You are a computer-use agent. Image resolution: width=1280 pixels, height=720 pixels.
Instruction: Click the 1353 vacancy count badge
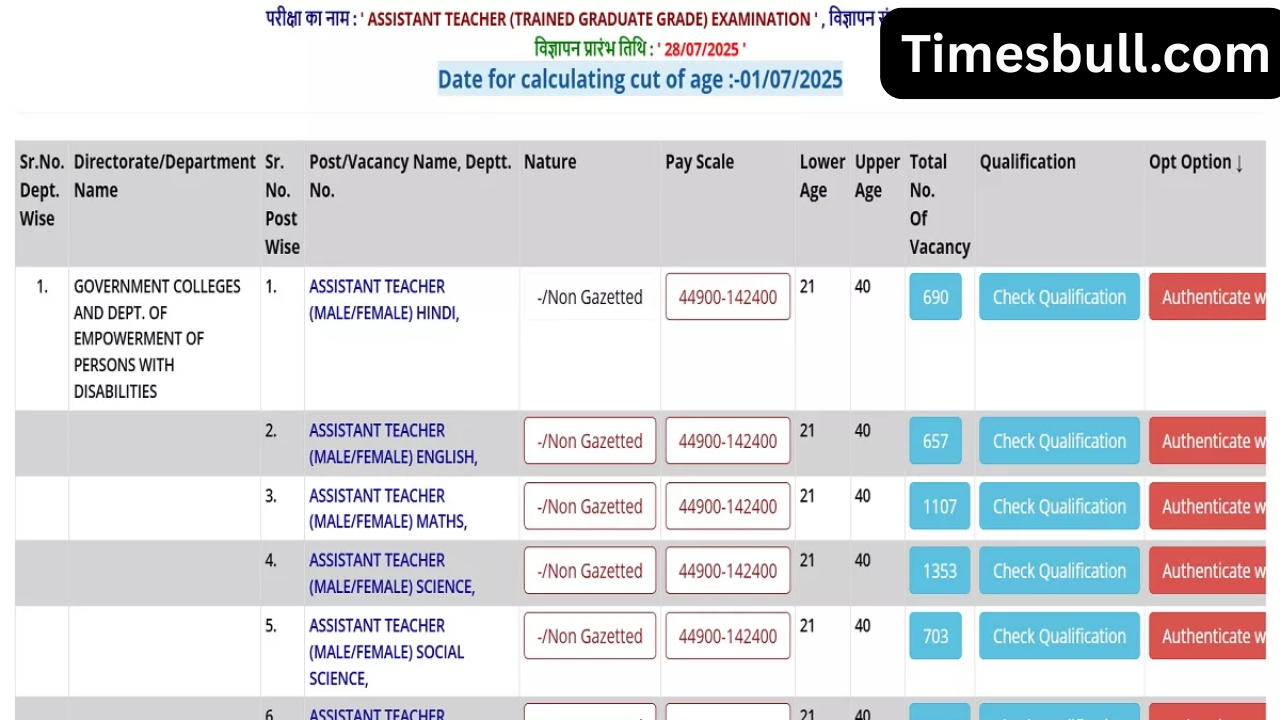click(939, 571)
